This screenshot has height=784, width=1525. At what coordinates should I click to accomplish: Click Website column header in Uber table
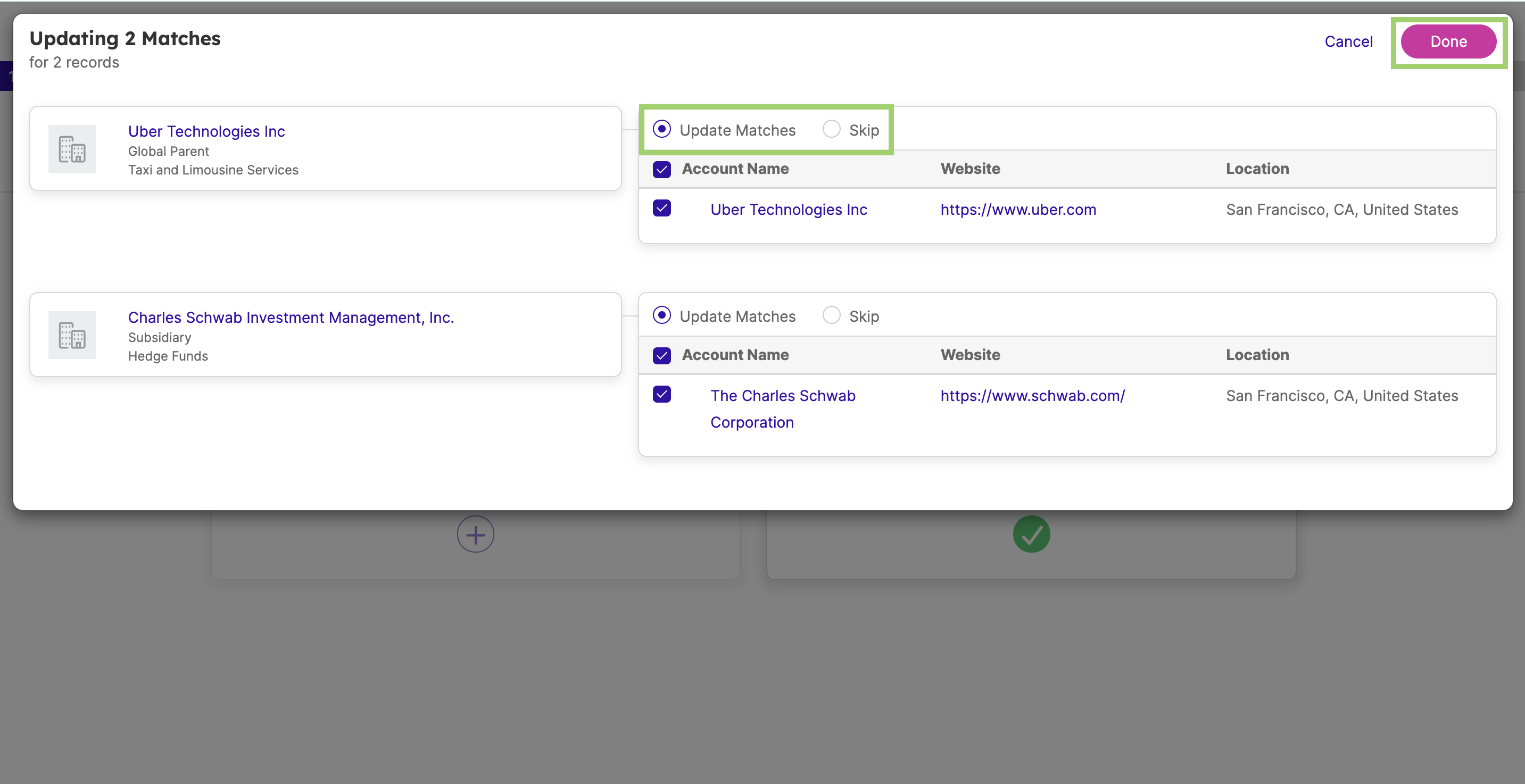[971, 169]
